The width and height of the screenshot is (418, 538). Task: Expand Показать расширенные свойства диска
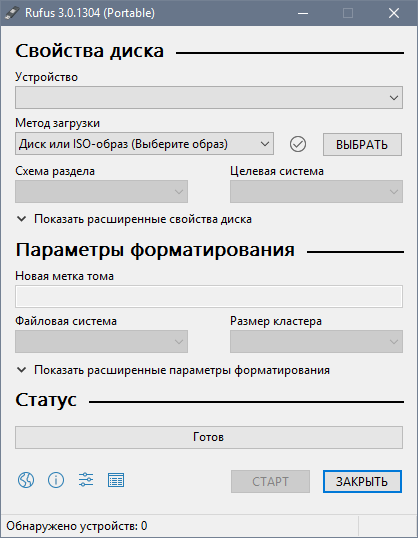(x=134, y=219)
